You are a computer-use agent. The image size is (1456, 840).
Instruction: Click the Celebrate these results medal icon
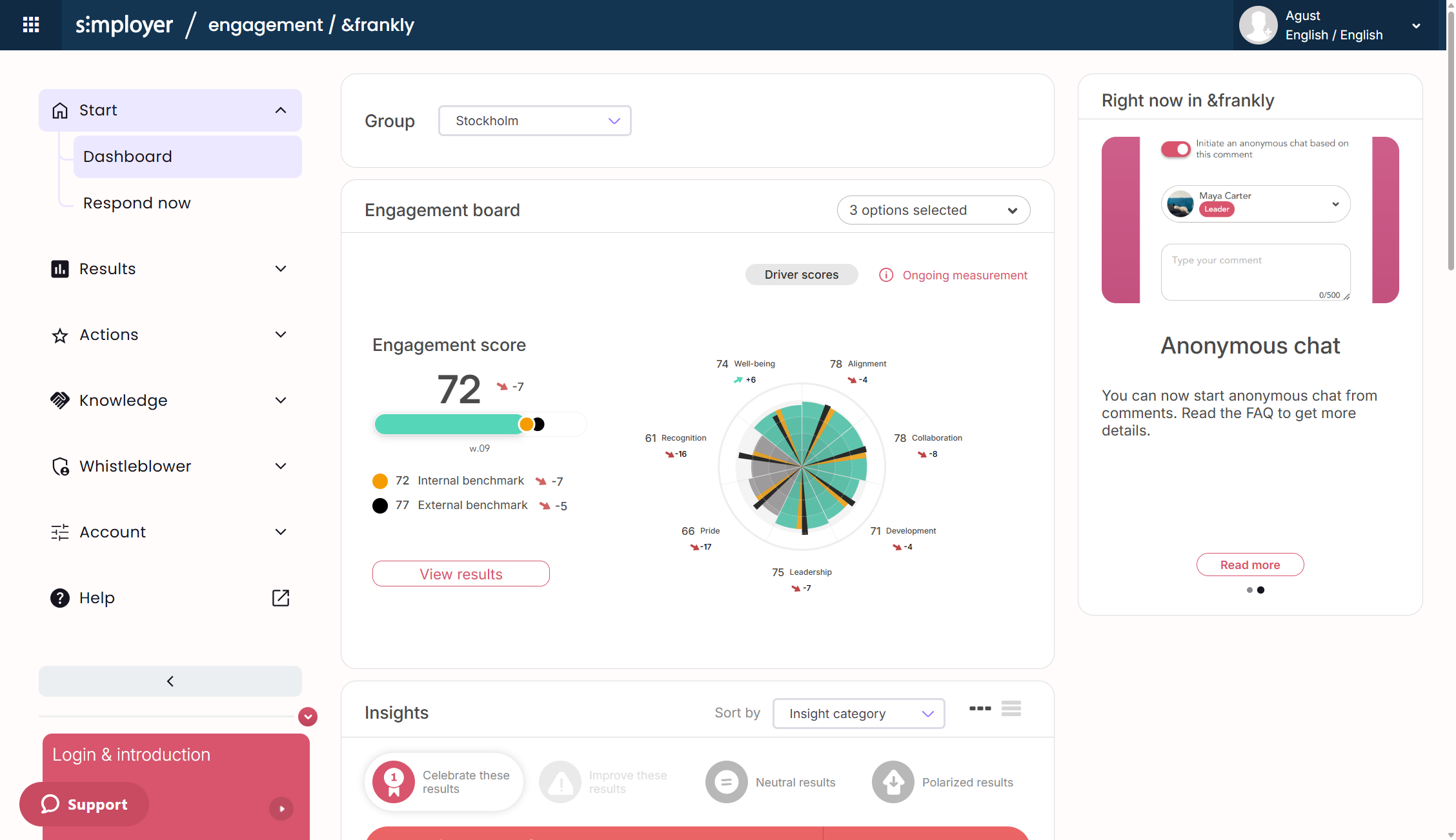point(394,782)
